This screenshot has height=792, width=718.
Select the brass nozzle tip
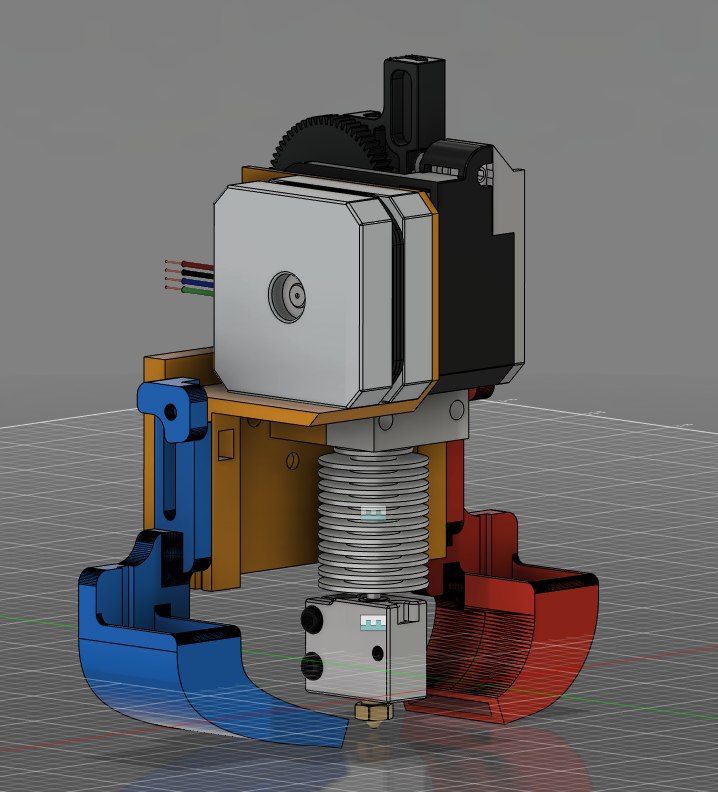(374, 715)
